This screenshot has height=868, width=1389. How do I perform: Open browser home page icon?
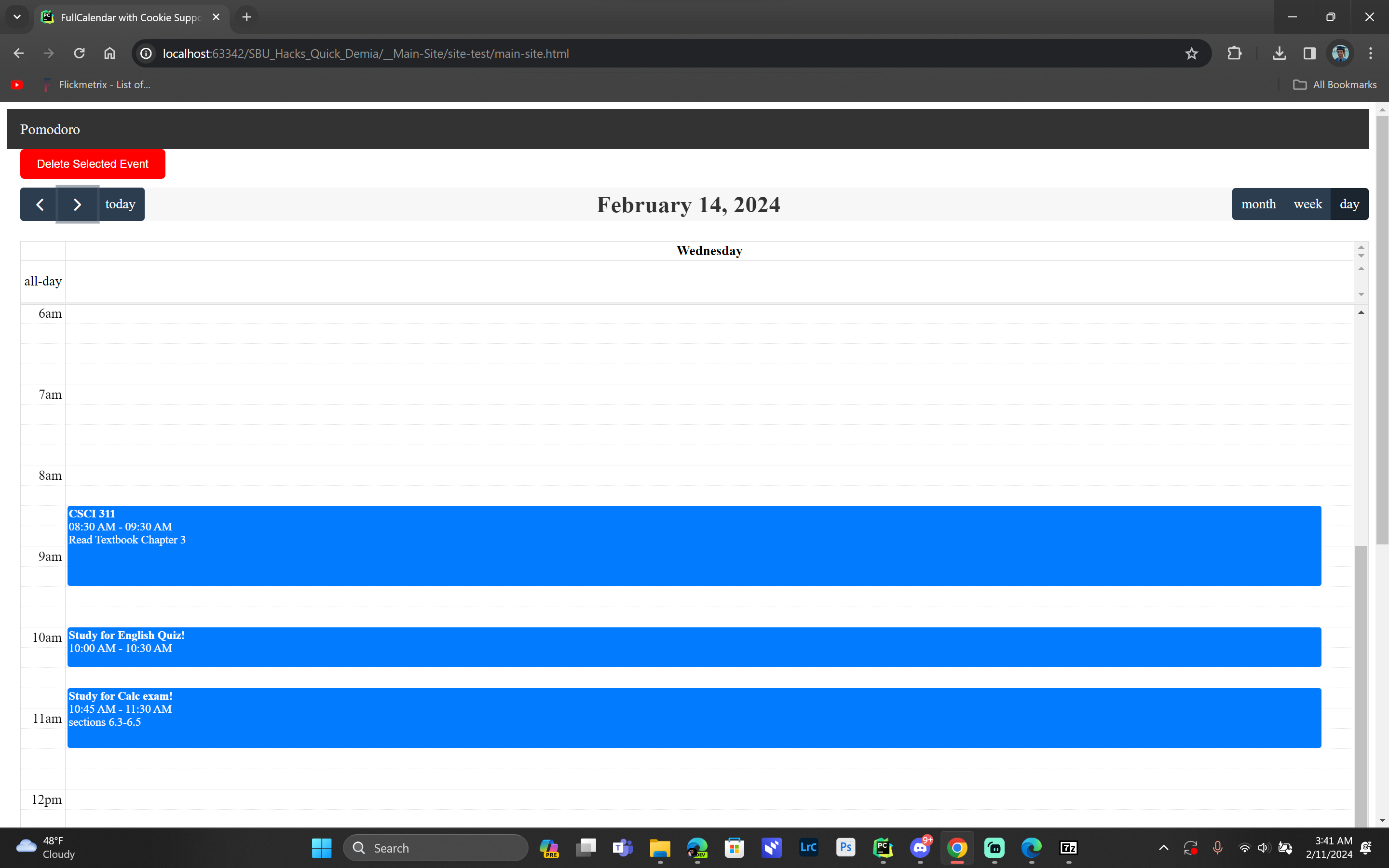click(109, 54)
